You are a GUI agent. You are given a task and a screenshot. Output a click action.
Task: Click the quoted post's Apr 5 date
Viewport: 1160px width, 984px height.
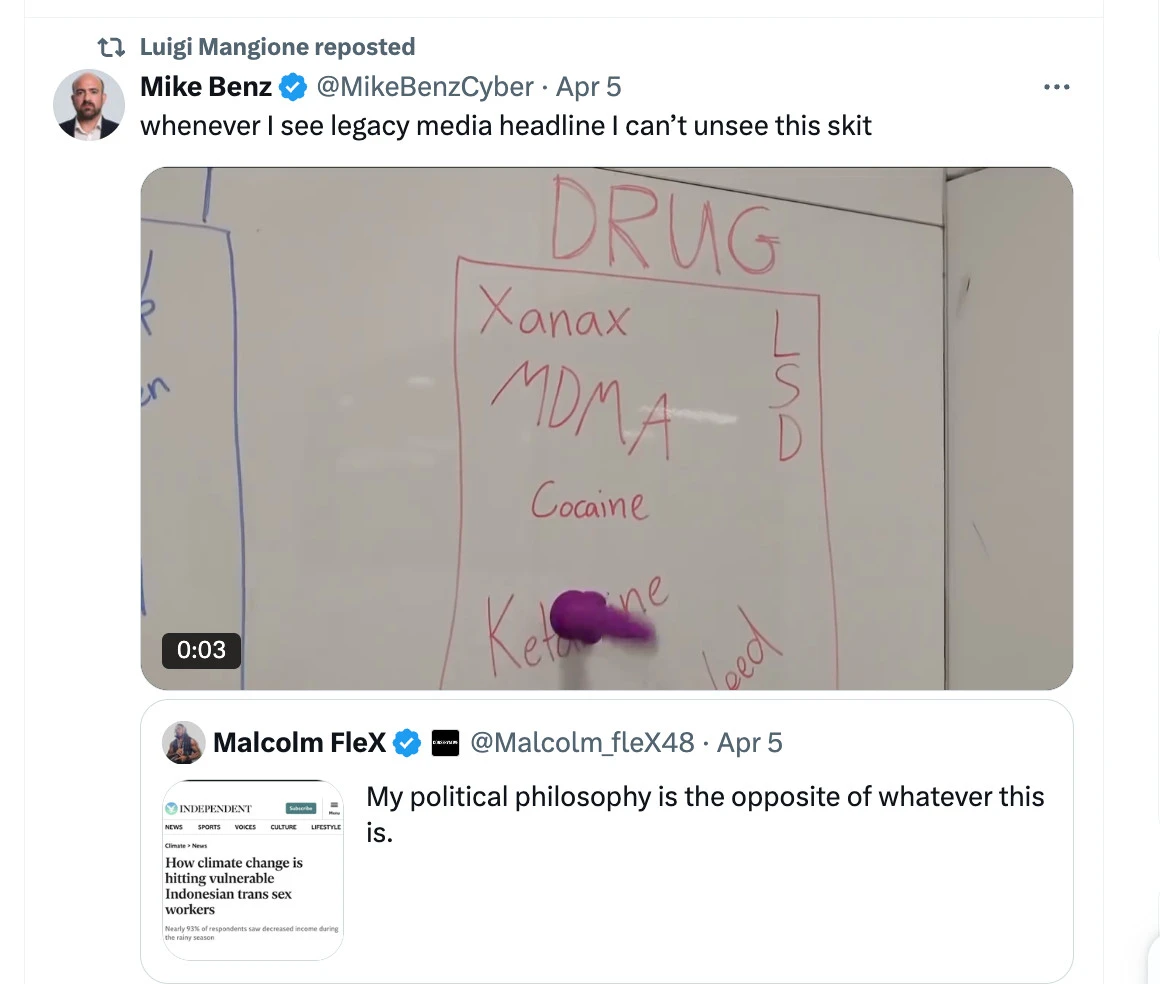tap(749, 742)
